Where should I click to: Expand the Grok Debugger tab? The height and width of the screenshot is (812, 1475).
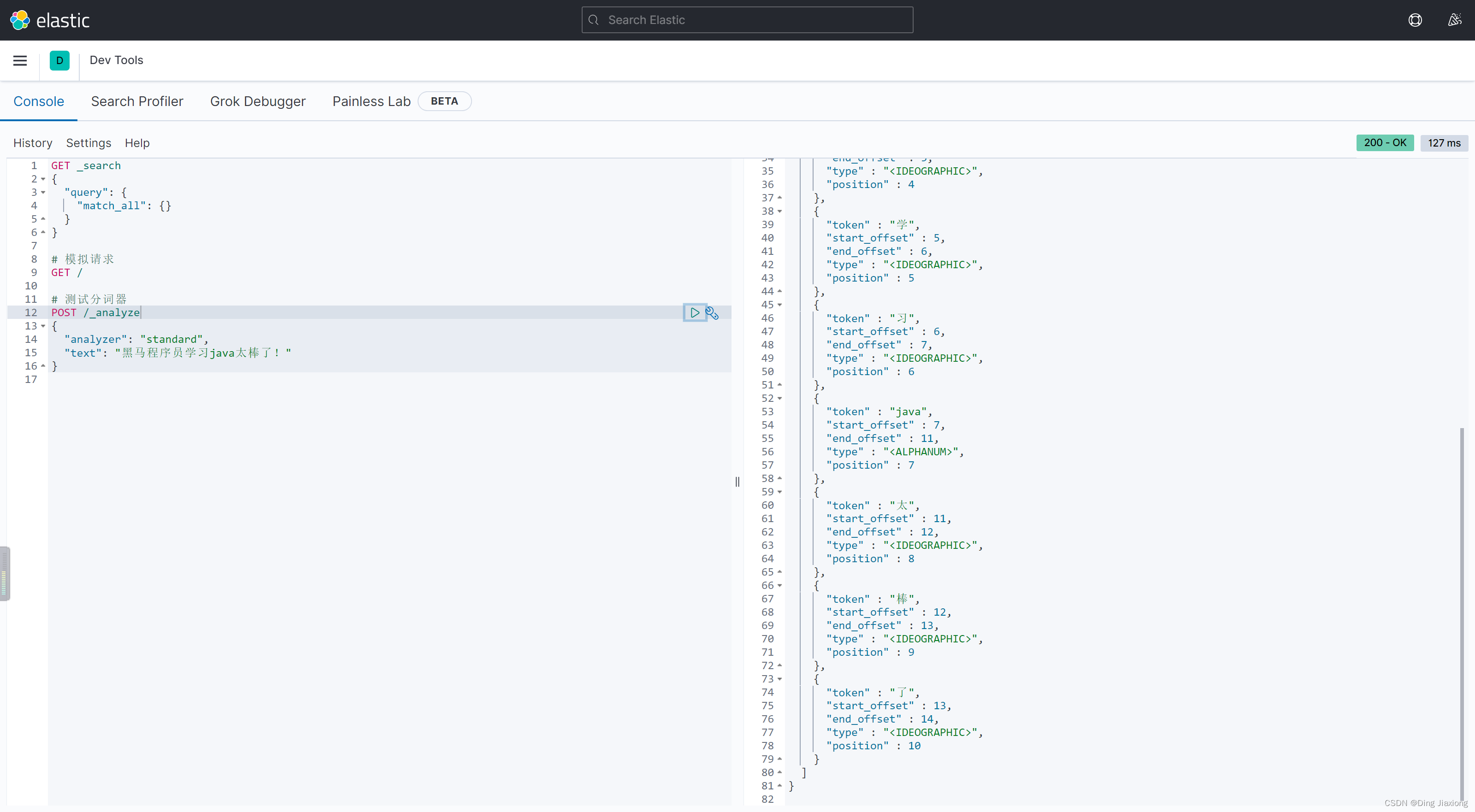click(258, 100)
